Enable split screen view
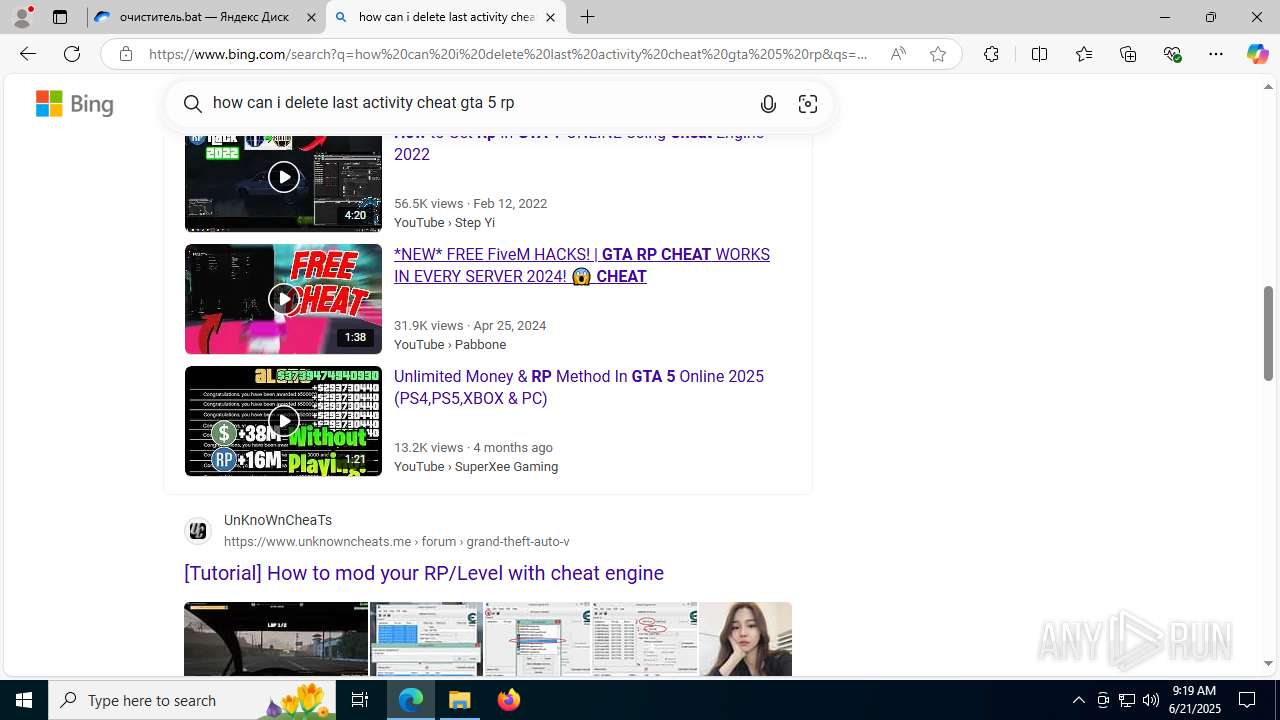Image resolution: width=1280 pixels, height=720 pixels. (x=1039, y=54)
